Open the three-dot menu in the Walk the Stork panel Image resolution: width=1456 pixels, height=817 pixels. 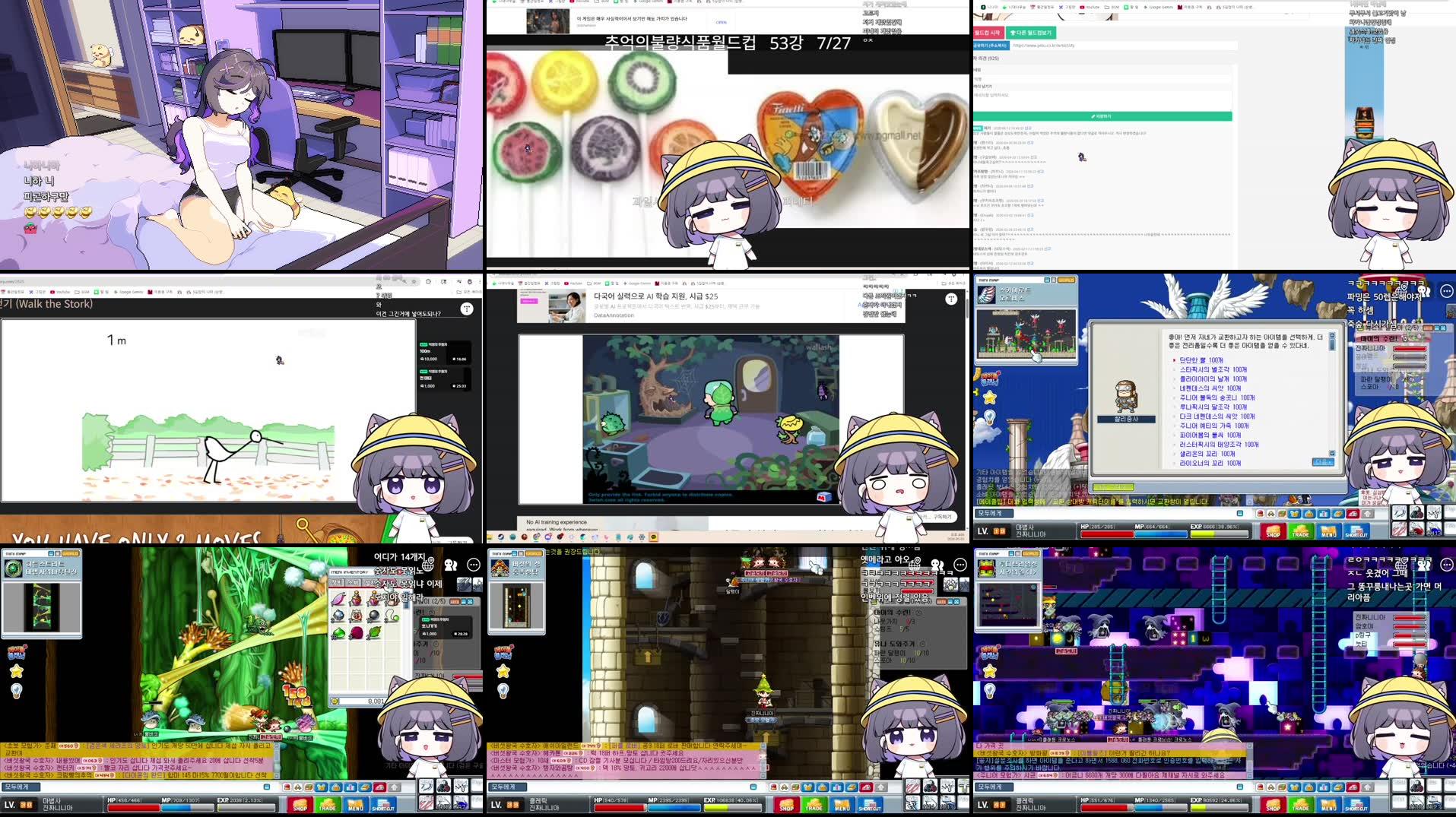point(467,309)
